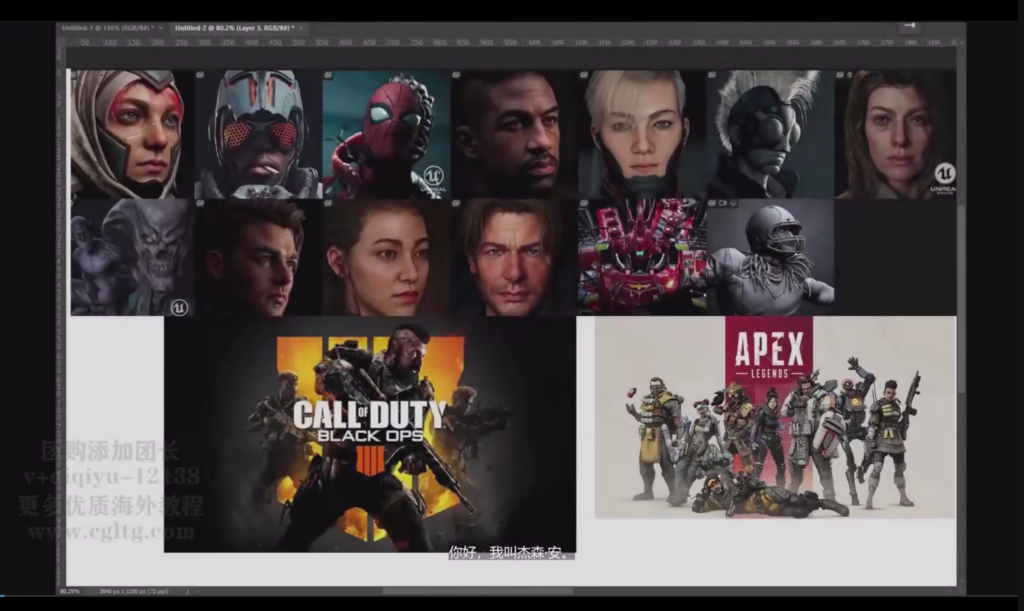Click the document dimensions info in status bar

click(x=134, y=591)
